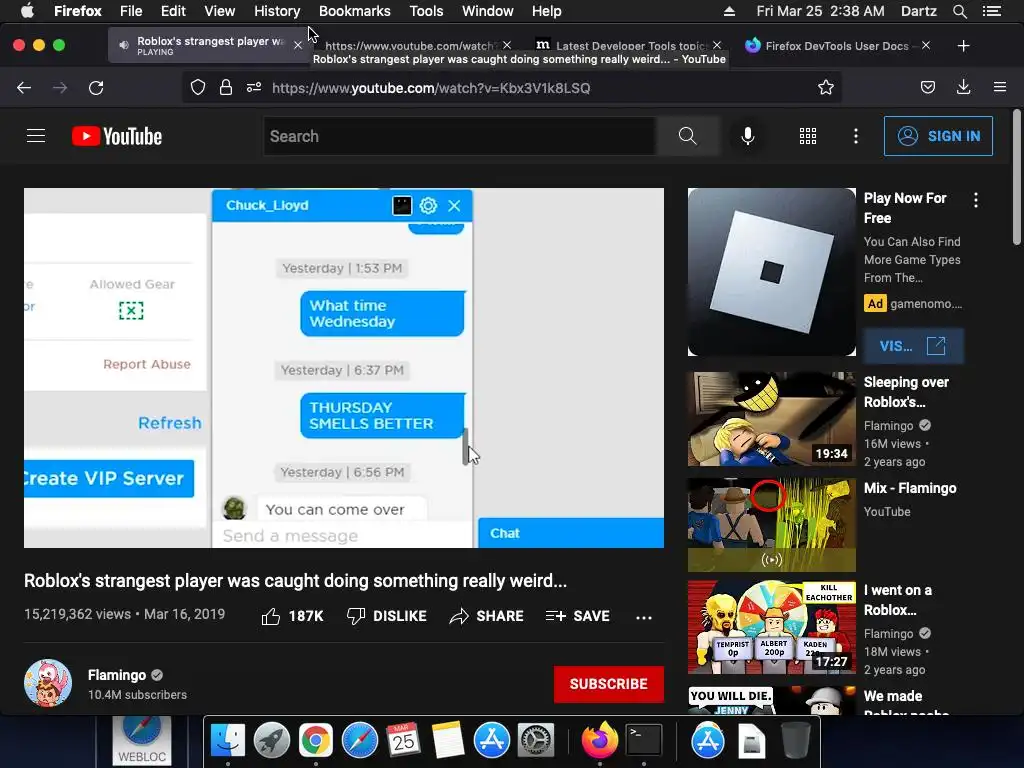Open the more actions ellipsis under video
This screenshot has width=1024, height=768.
coord(644,618)
